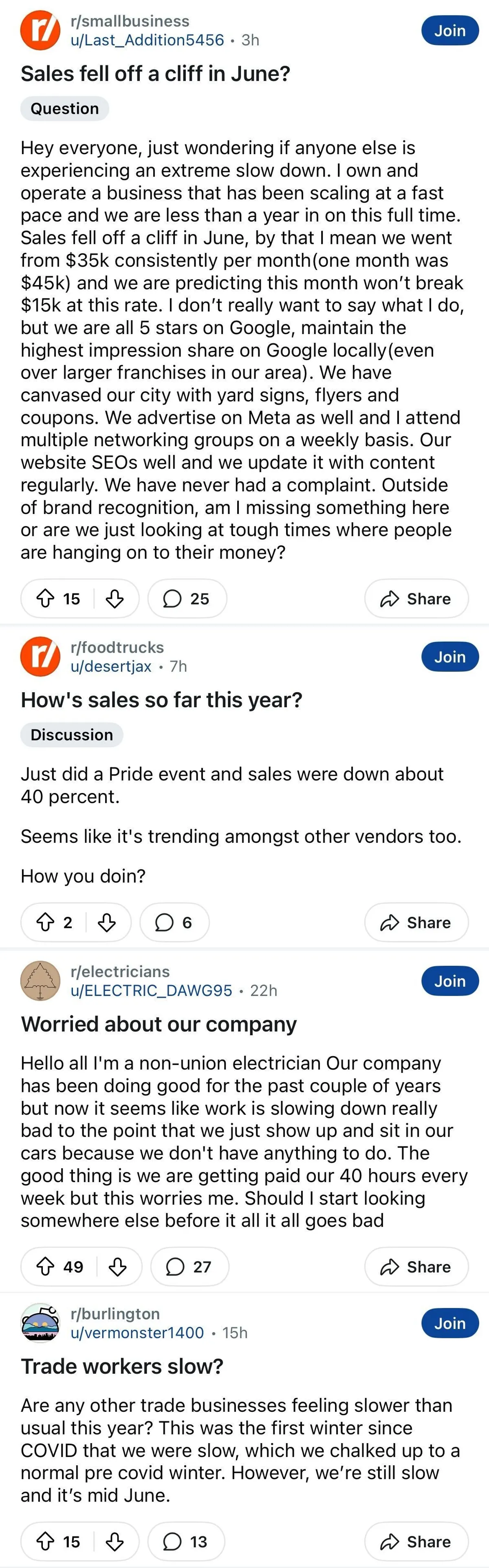Visit u/Last_Addition5456 profile
This screenshot has width=489, height=1568.
147,40
